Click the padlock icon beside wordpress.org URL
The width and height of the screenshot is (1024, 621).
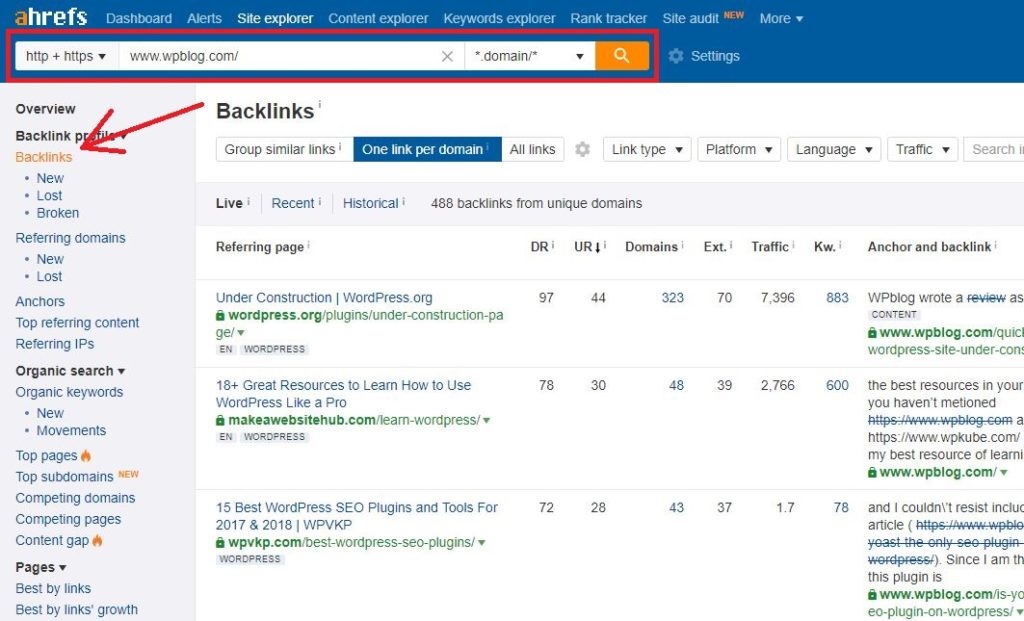point(220,315)
